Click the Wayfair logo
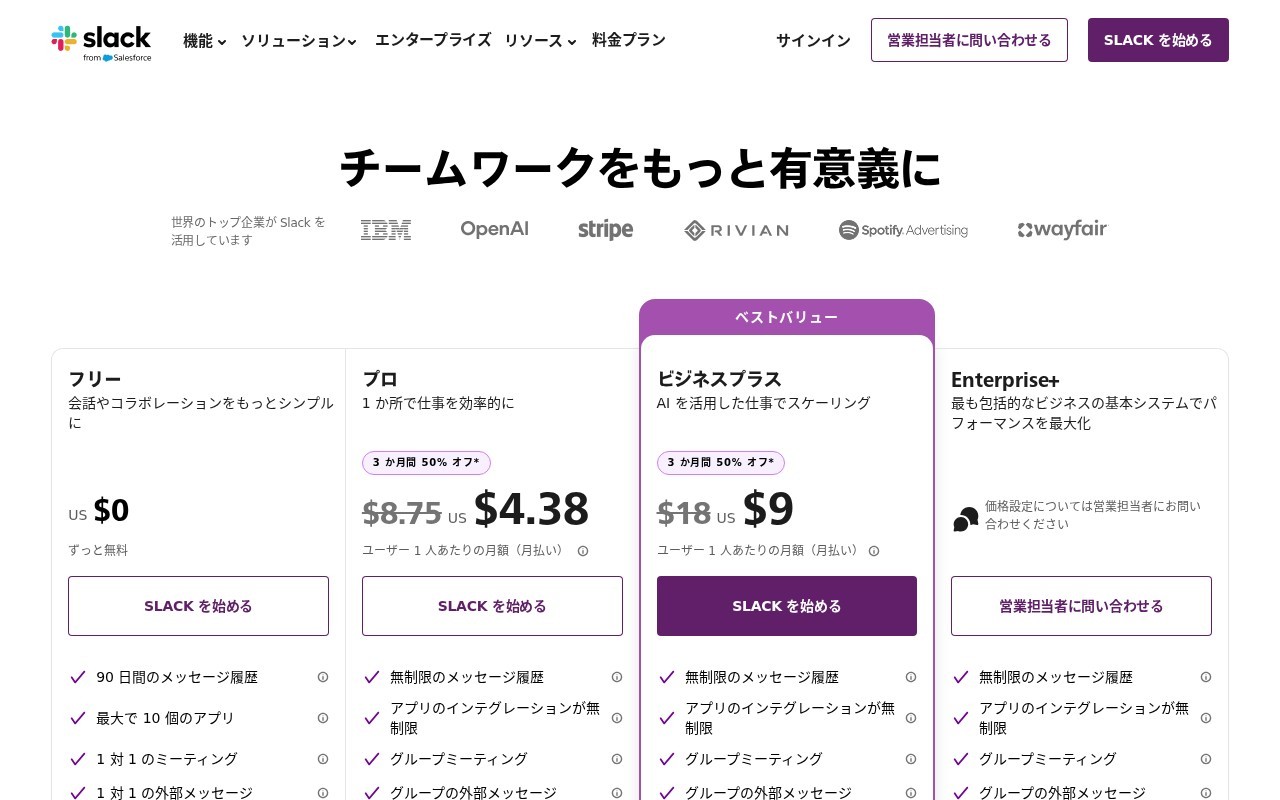1280x800 pixels. tap(1062, 230)
